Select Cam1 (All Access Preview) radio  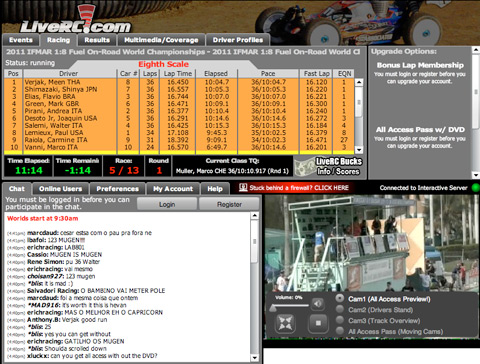pos(340,298)
